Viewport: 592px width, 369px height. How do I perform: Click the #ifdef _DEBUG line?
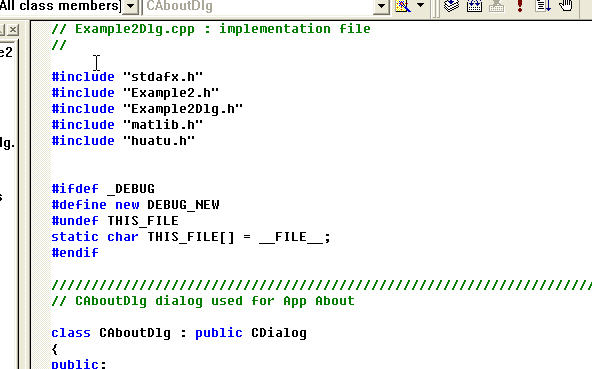click(103, 188)
